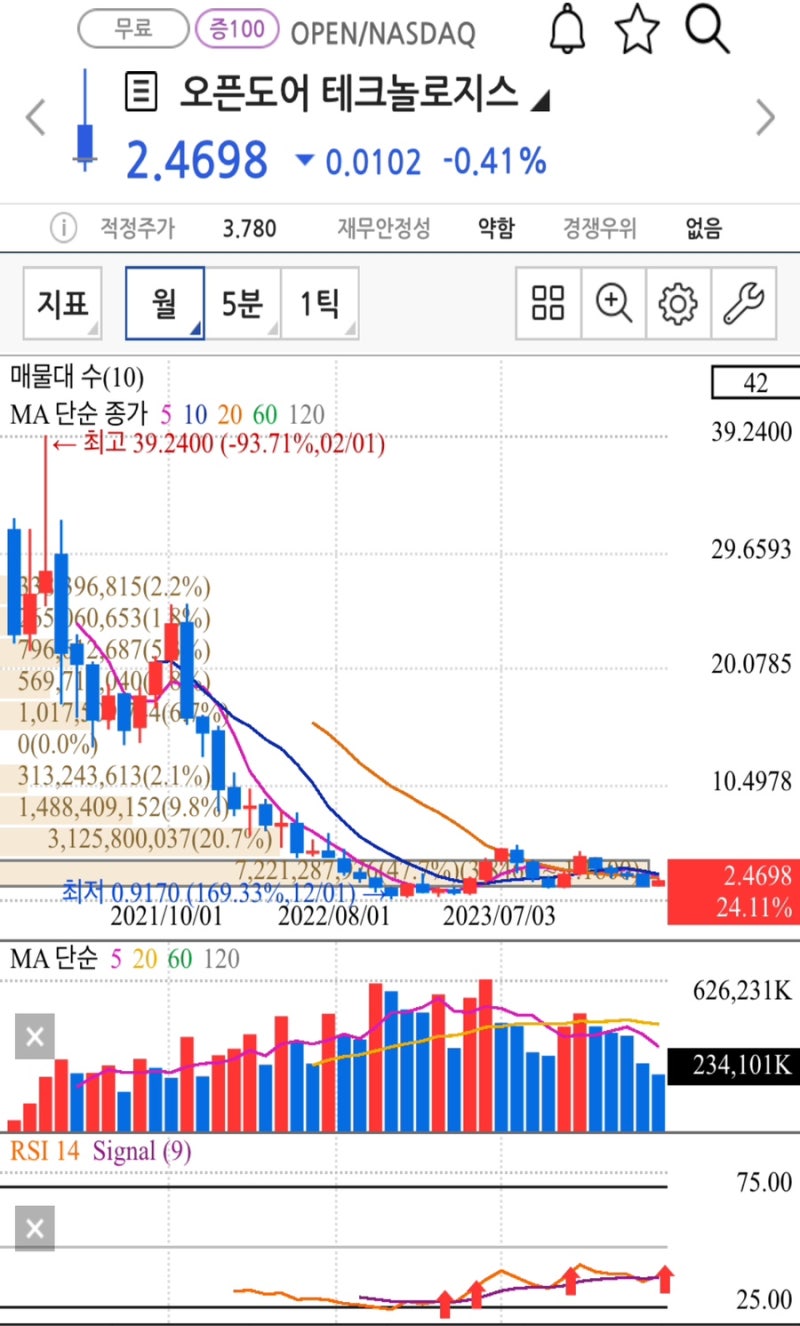
Task: Tap the Signal (9) indicator label
Action: click(142, 1151)
